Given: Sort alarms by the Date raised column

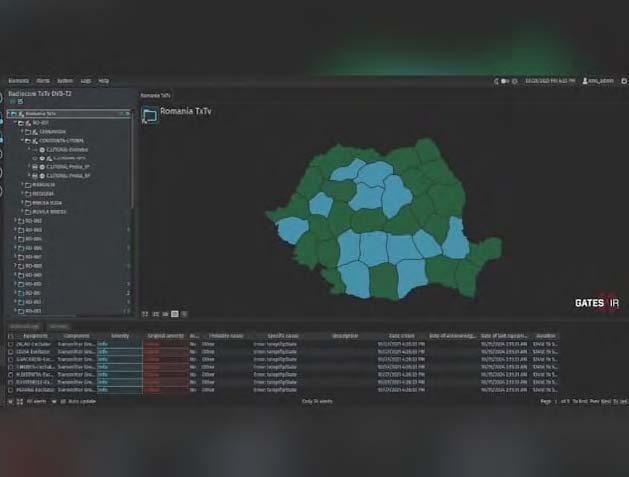Looking at the screenshot, I should point(402,336).
